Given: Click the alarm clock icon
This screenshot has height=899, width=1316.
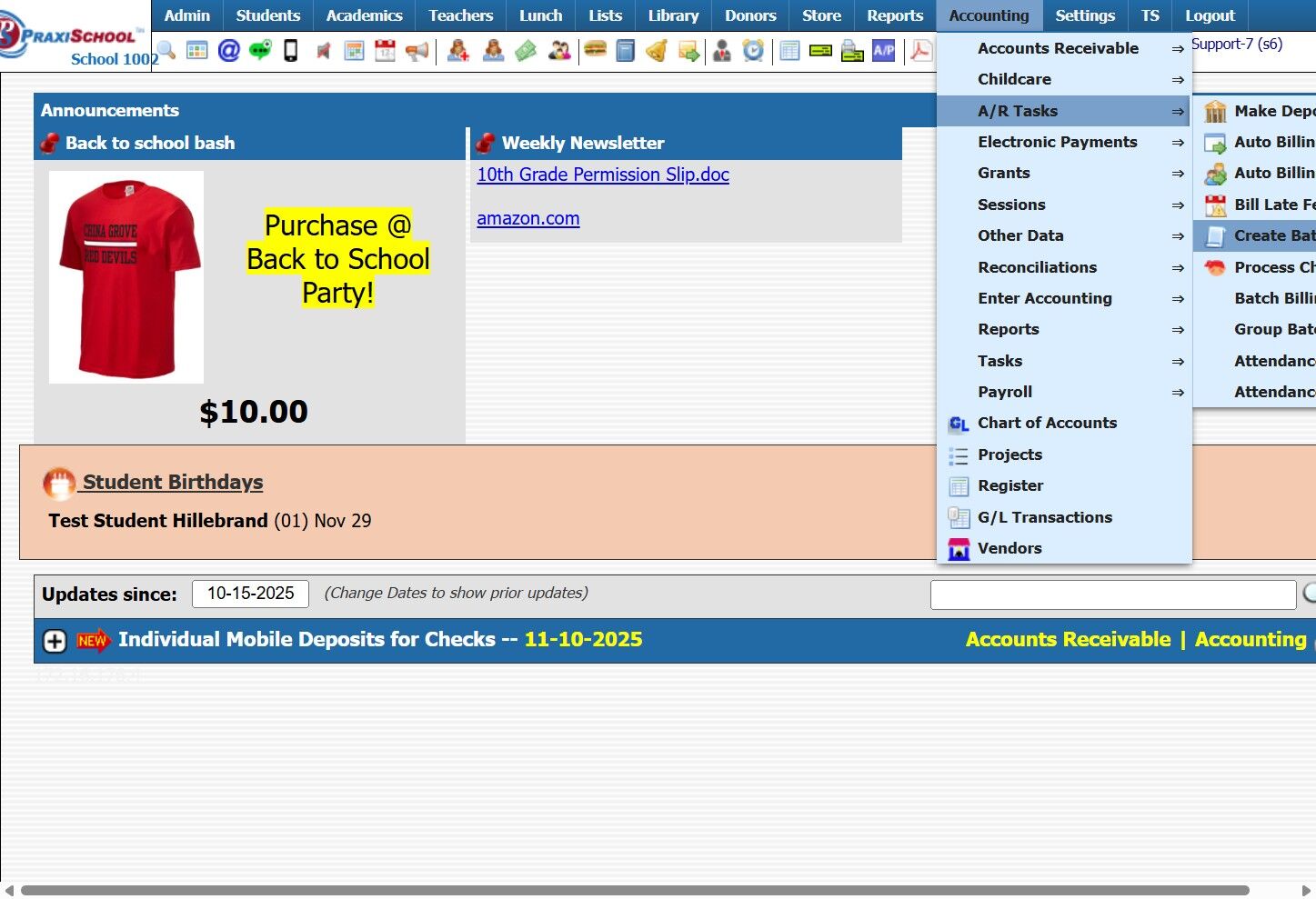Looking at the screenshot, I should tap(753, 50).
